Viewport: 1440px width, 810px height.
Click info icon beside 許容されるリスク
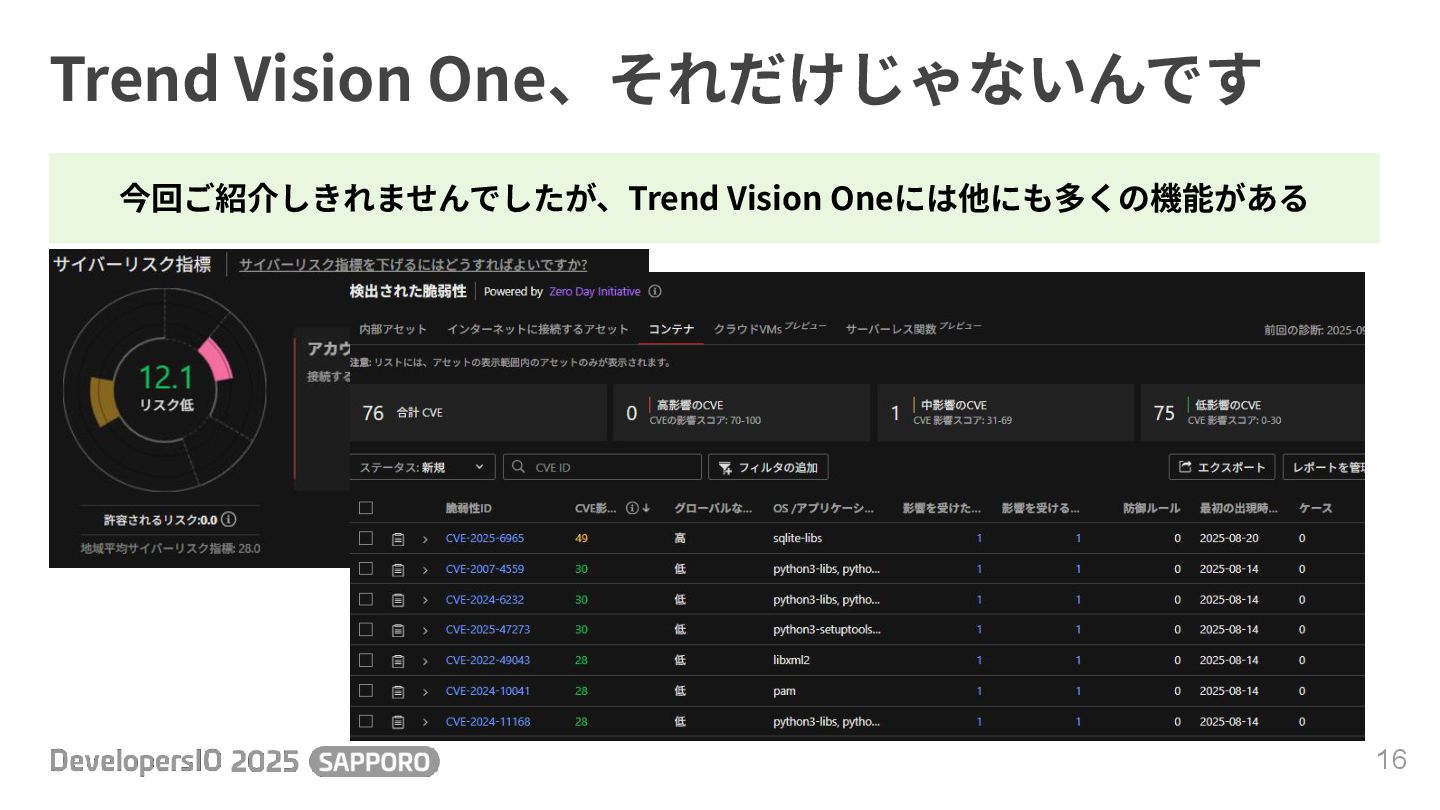point(229,520)
